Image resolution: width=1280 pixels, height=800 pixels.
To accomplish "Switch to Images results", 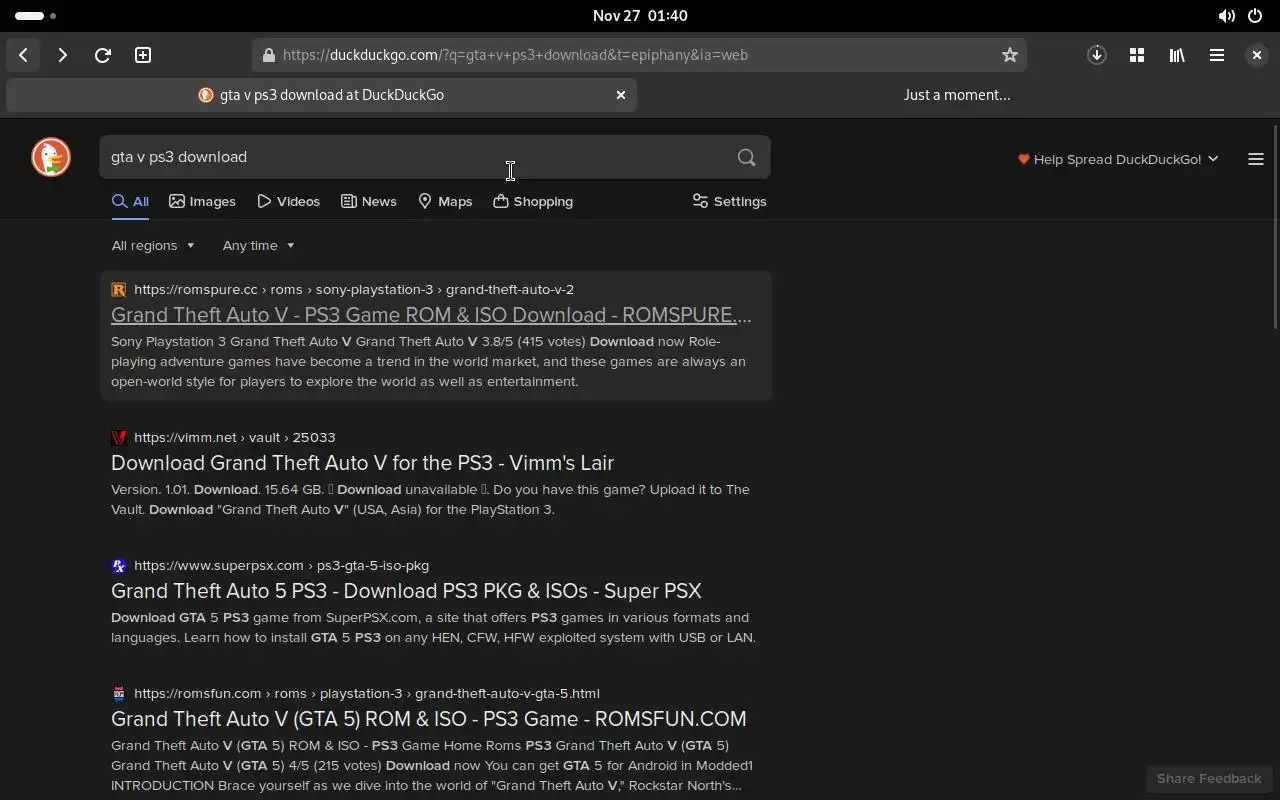I will point(202,201).
